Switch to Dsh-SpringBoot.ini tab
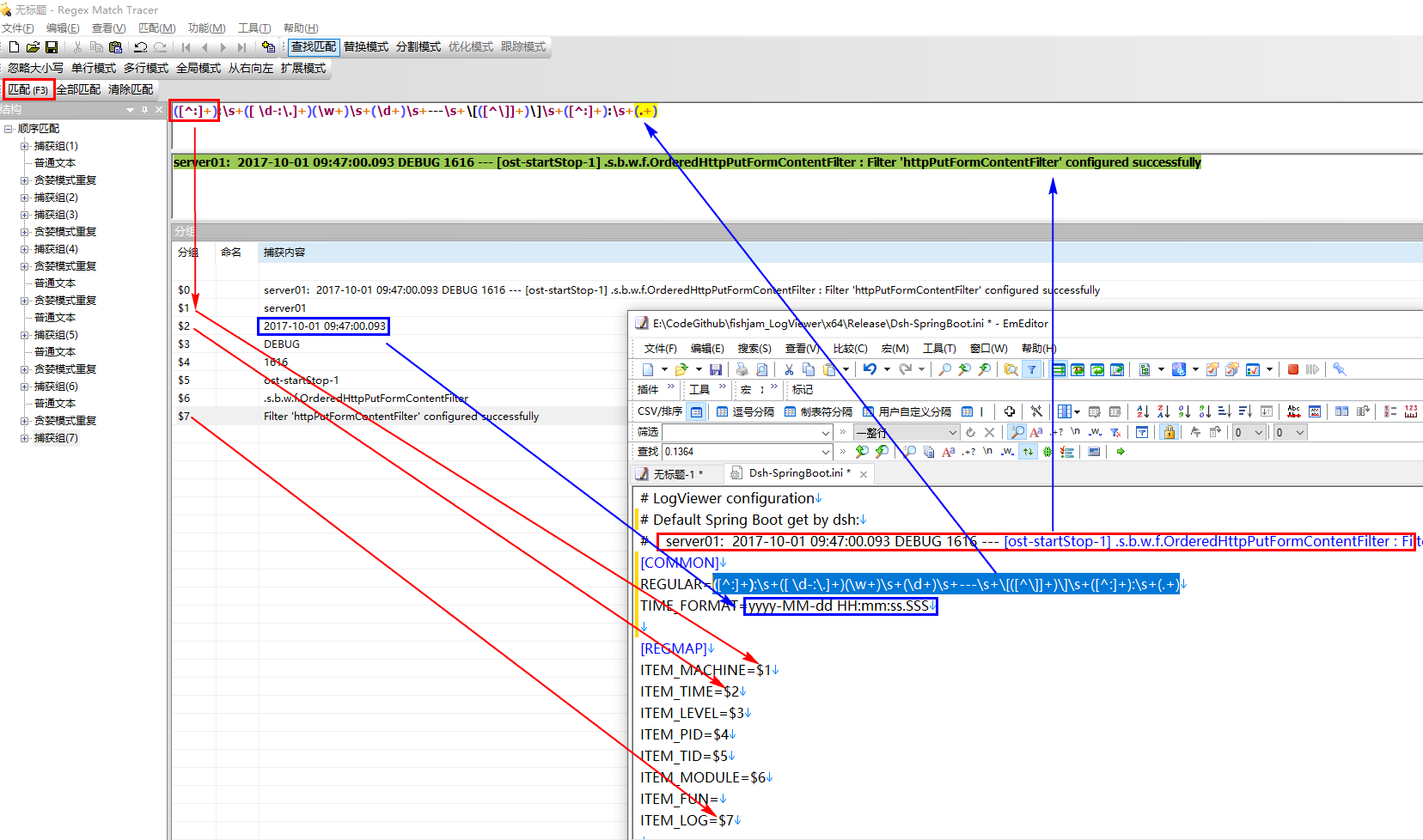The width and height of the screenshot is (1423, 840). tap(799, 473)
